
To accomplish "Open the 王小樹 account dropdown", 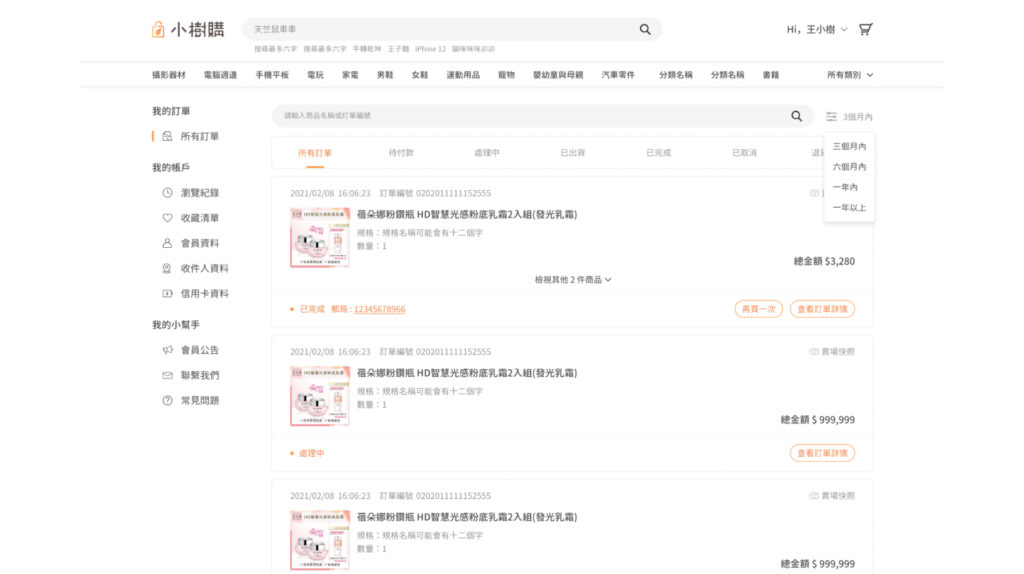I will pos(817,30).
